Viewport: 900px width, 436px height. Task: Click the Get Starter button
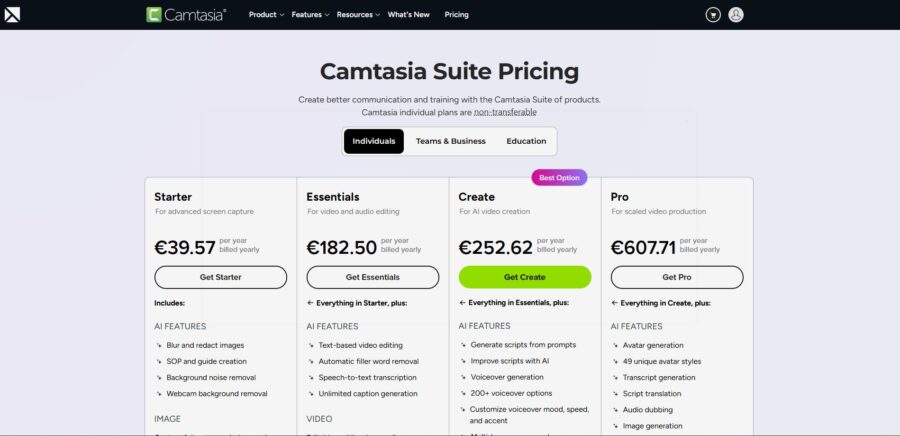coord(220,277)
